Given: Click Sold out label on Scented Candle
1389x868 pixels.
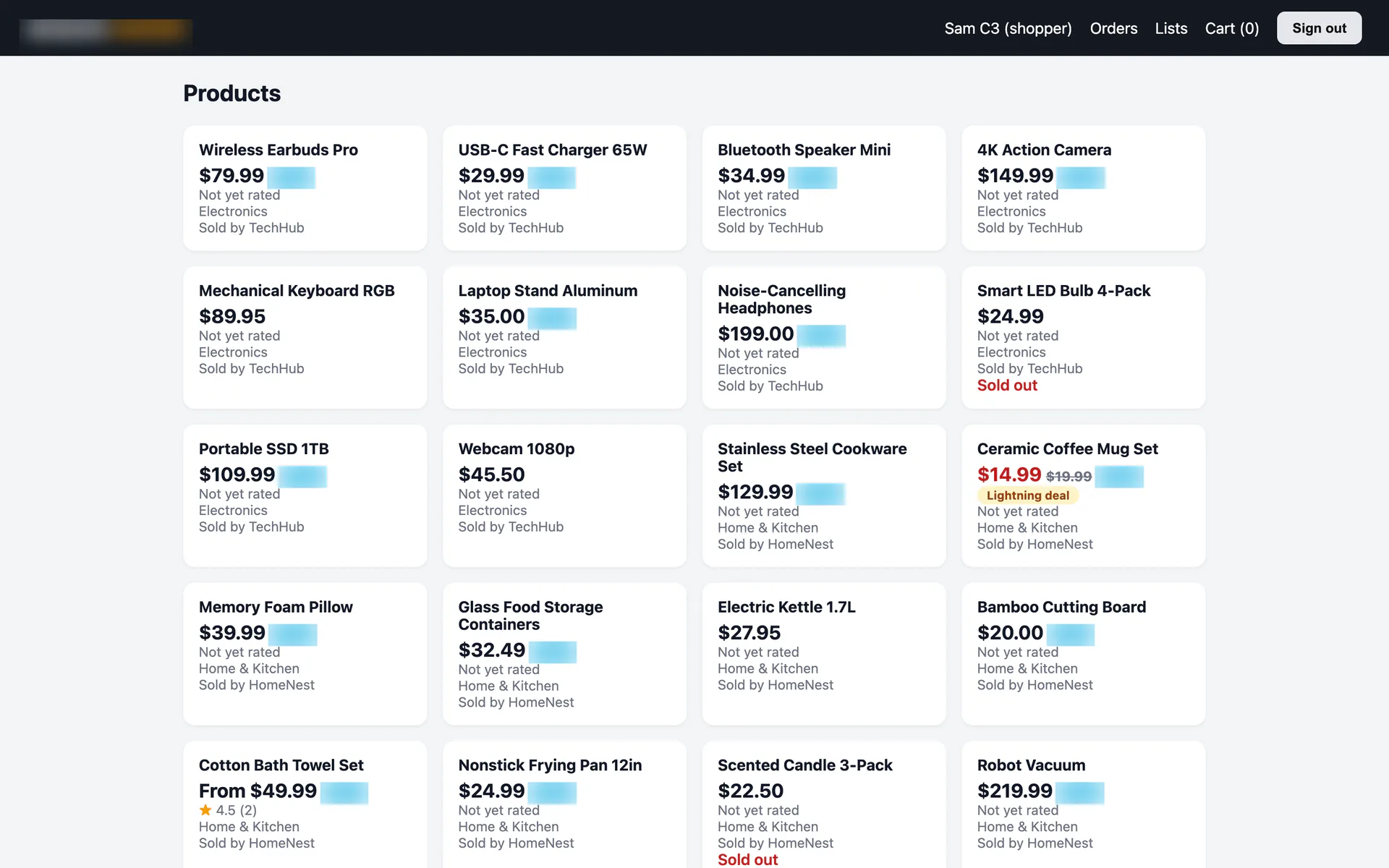Looking at the screenshot, I should pyautogui.click(x=747, y=859).
